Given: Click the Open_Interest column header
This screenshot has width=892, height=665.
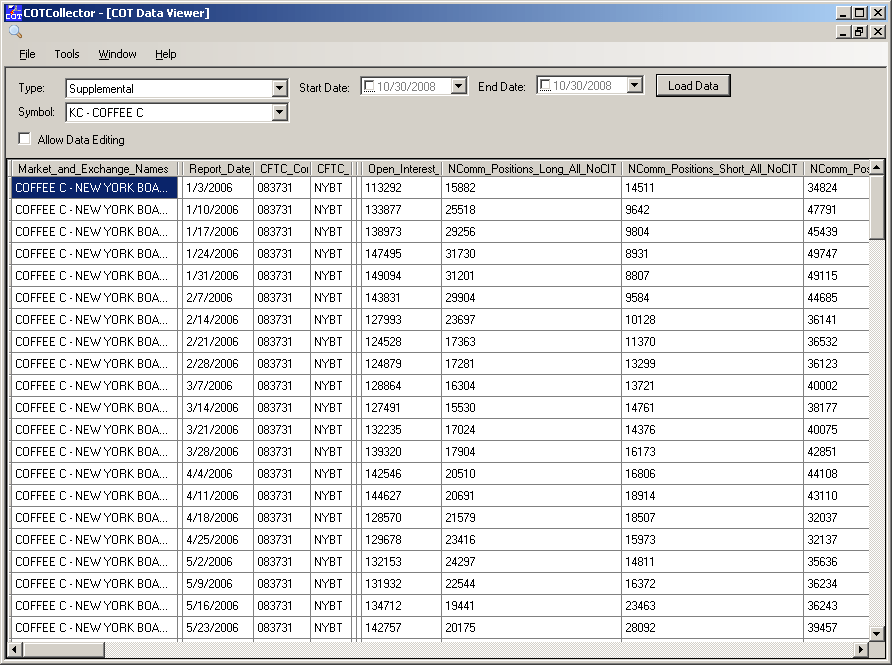Looking at the screenshot, I should (x=402, y=168).
